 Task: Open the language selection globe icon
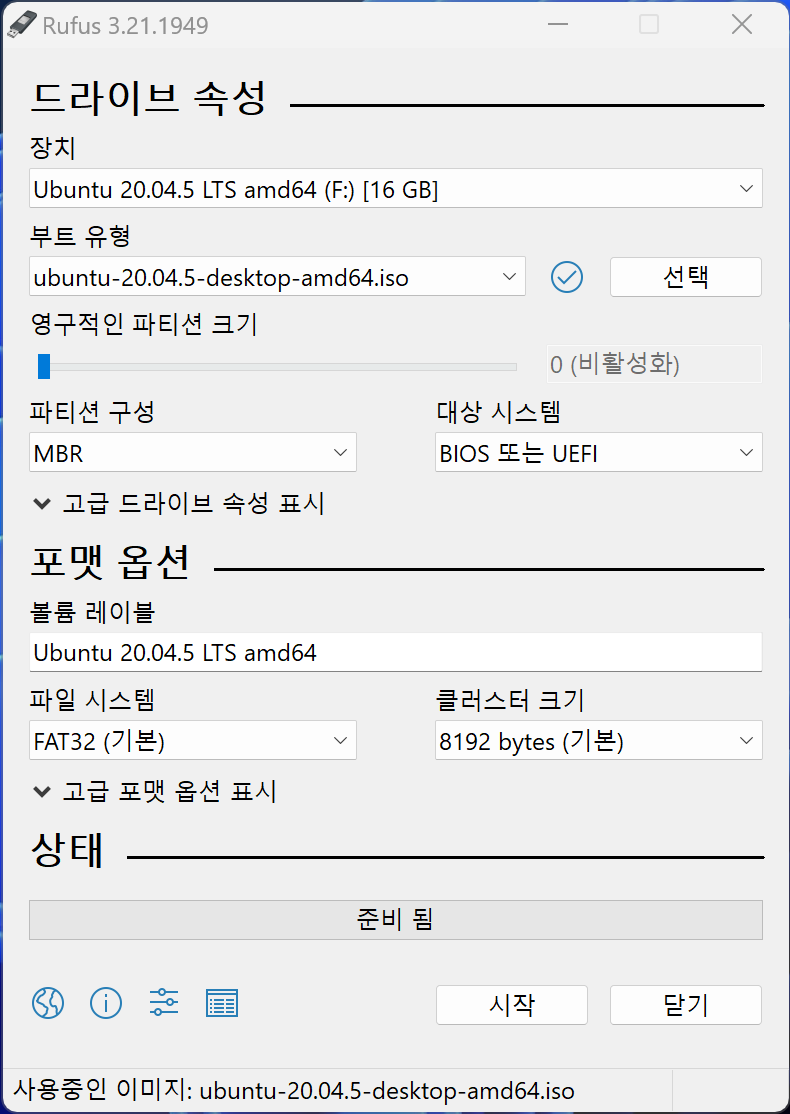(x=48, y=1003)
